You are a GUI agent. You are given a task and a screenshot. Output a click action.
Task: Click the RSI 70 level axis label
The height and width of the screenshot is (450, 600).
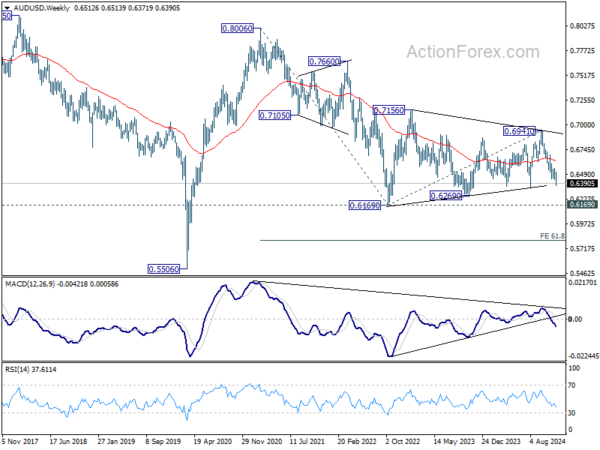tap(572, 385)
